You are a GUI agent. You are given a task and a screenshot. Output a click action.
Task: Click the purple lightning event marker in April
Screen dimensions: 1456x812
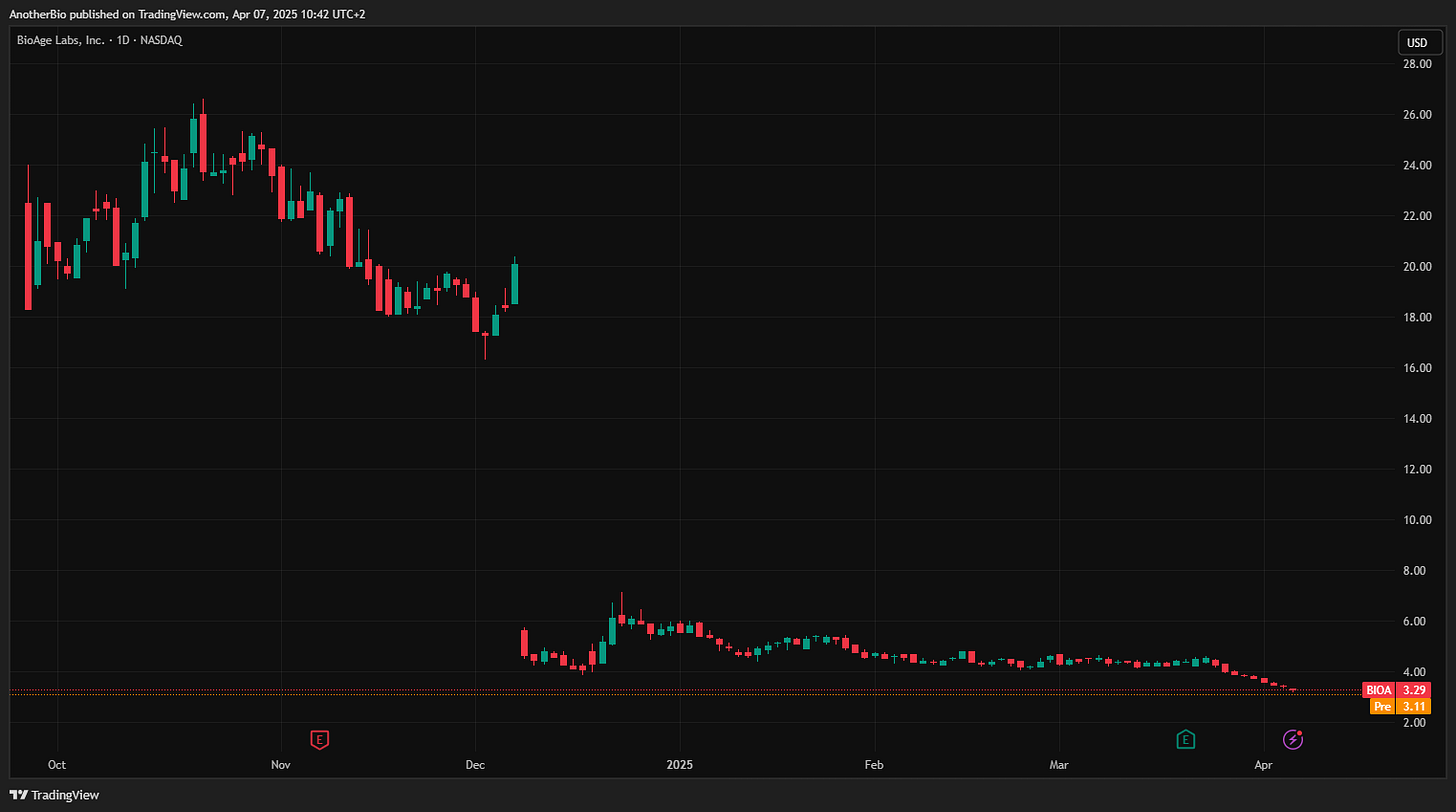click(x=1294, y=740)
